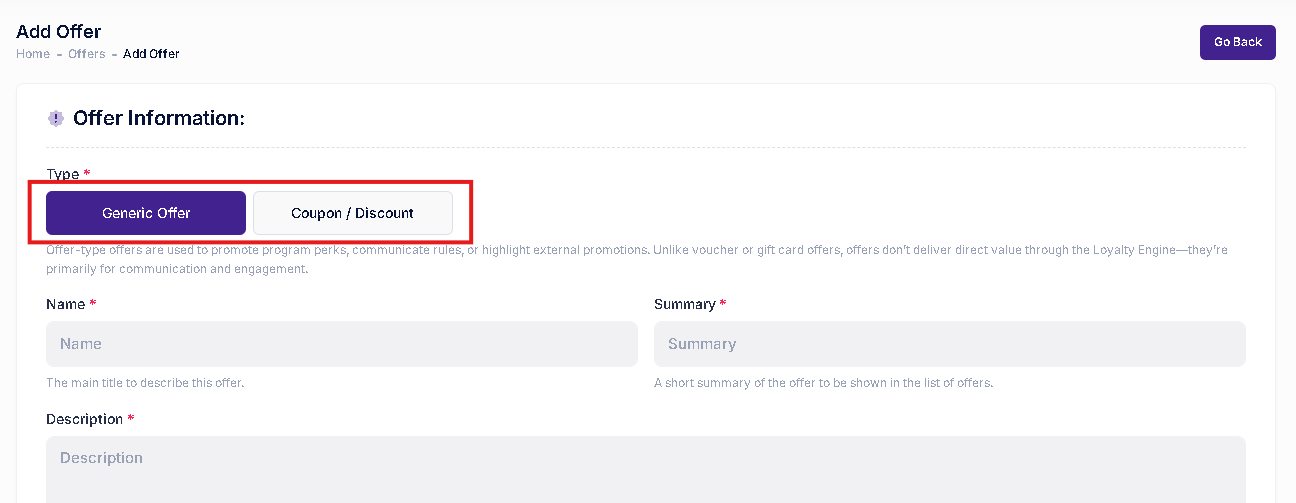This screenshot has height=503, width=1296.
Task: Click the Type field label
Action: tap(62, 174)
